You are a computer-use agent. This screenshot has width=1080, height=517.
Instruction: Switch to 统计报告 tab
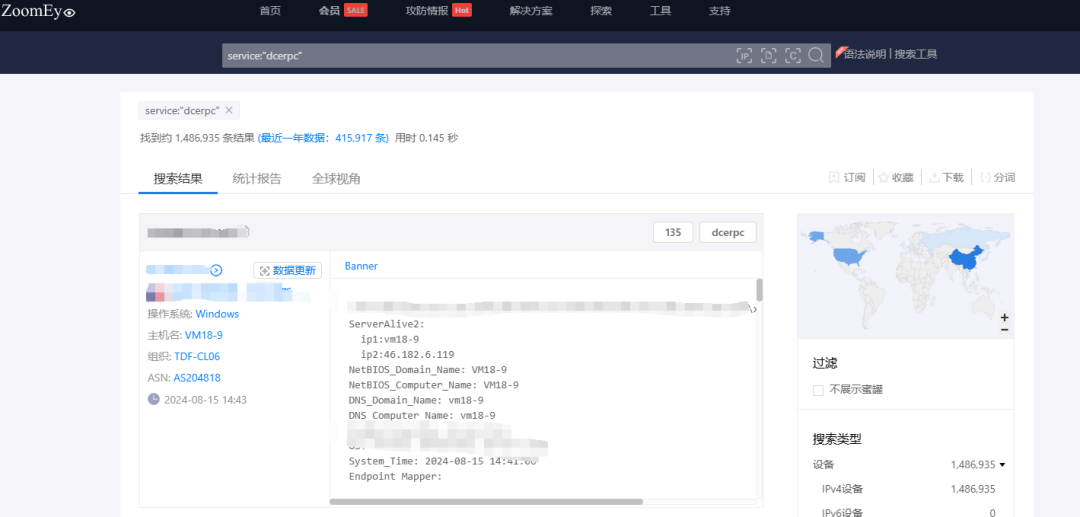pyautogui.click(x=257, y=179)
